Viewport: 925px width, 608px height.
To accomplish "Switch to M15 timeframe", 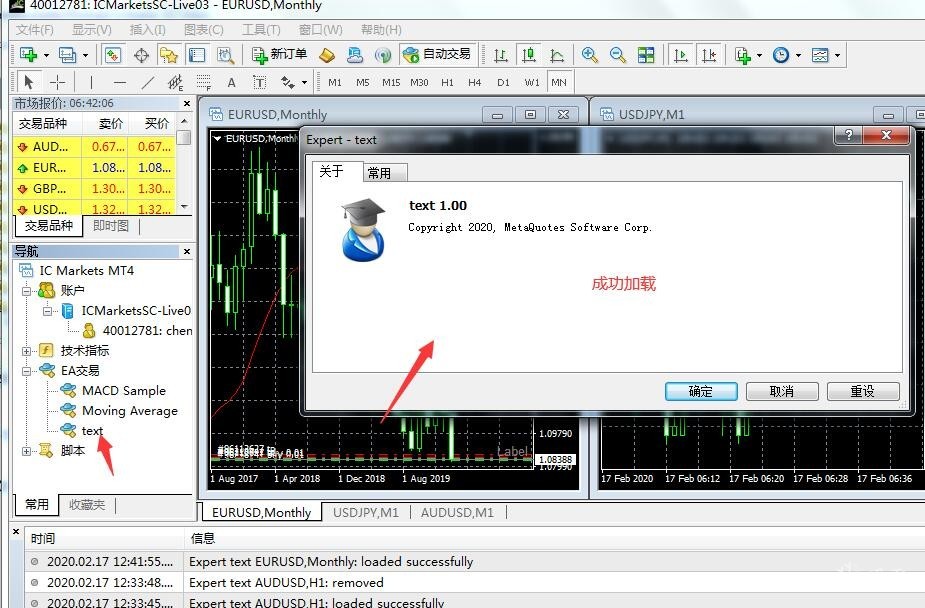I will coord(391,82).
